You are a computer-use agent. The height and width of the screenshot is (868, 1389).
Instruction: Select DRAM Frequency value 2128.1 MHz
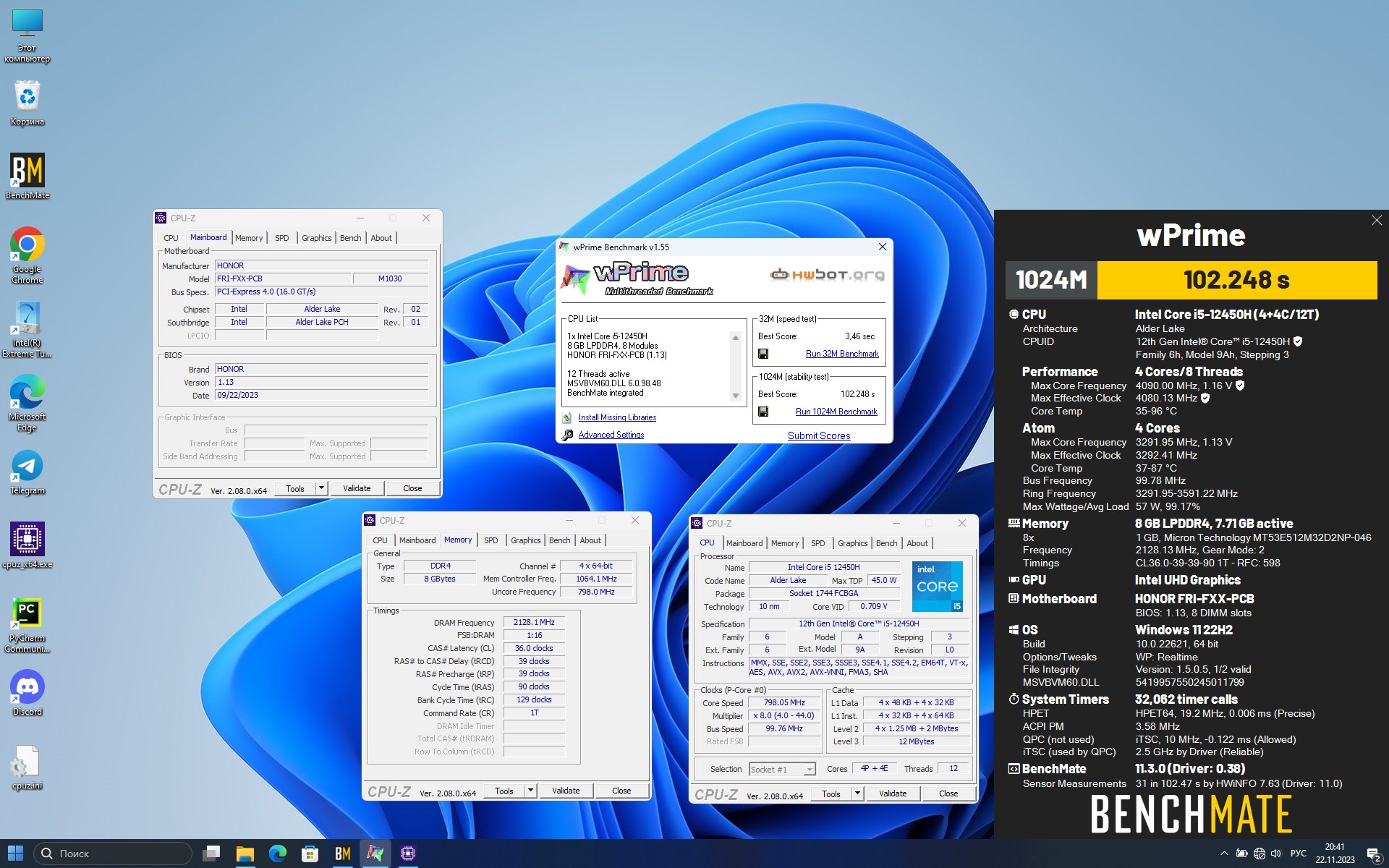coord(534,622)
